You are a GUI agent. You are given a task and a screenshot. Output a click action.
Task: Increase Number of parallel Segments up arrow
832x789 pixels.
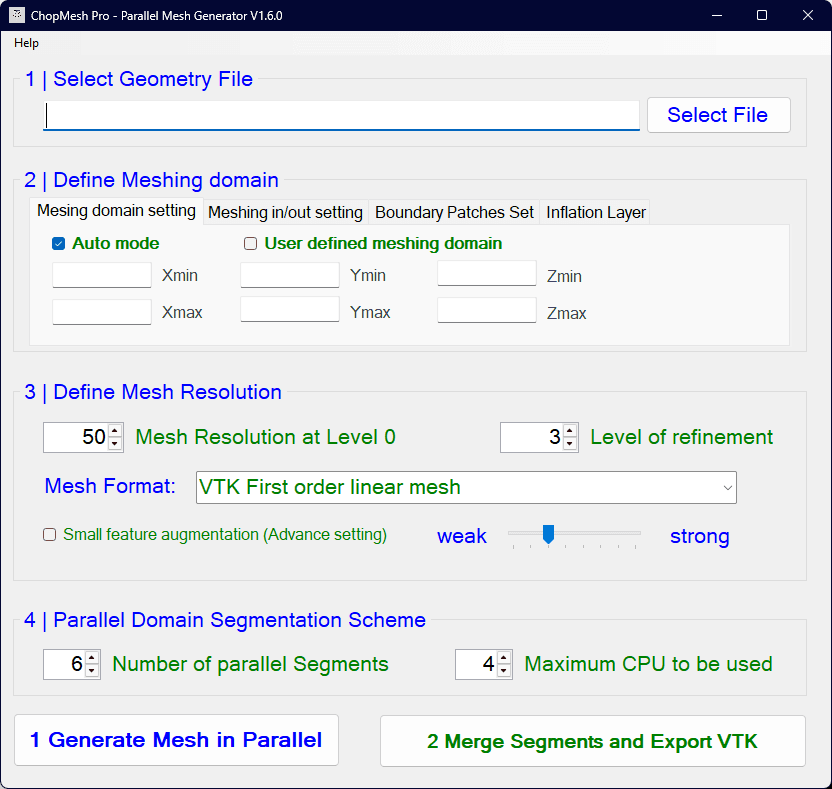coord(92,658)
